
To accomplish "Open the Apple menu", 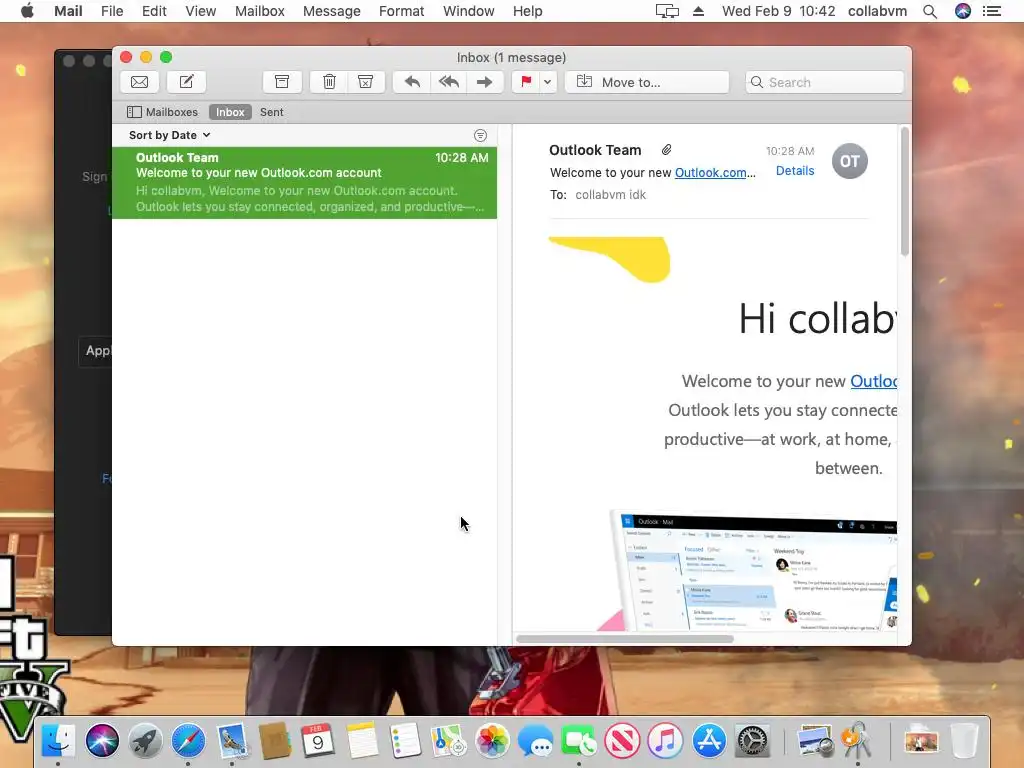I will (x=27, y=11).
